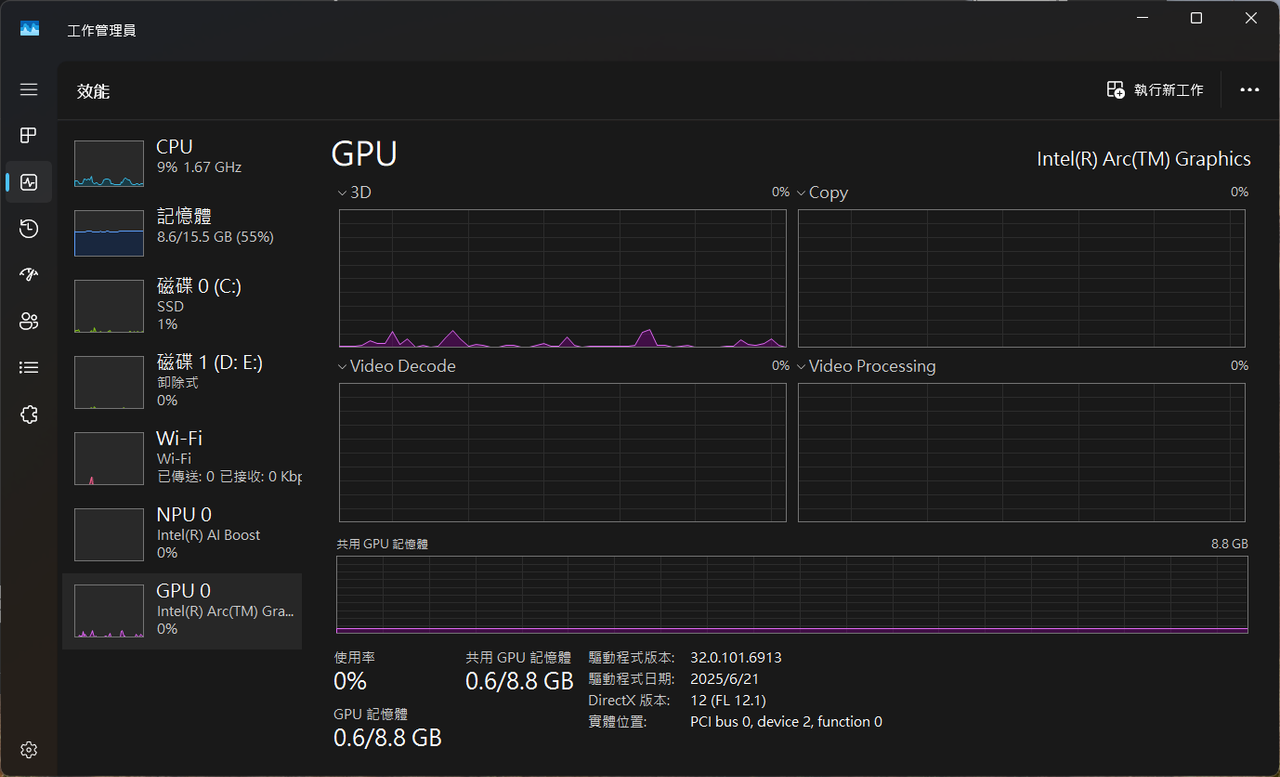
Task: Select the Performance page icon
Action: pos(29,182)
